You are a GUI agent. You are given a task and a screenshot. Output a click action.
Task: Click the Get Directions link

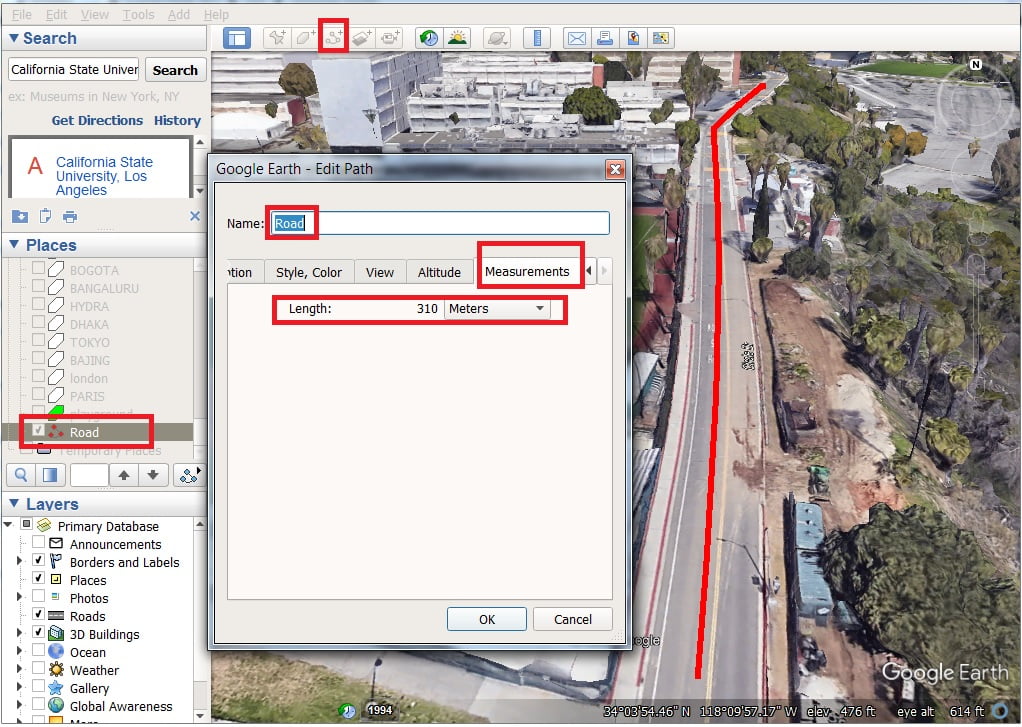tap(97, 121)
